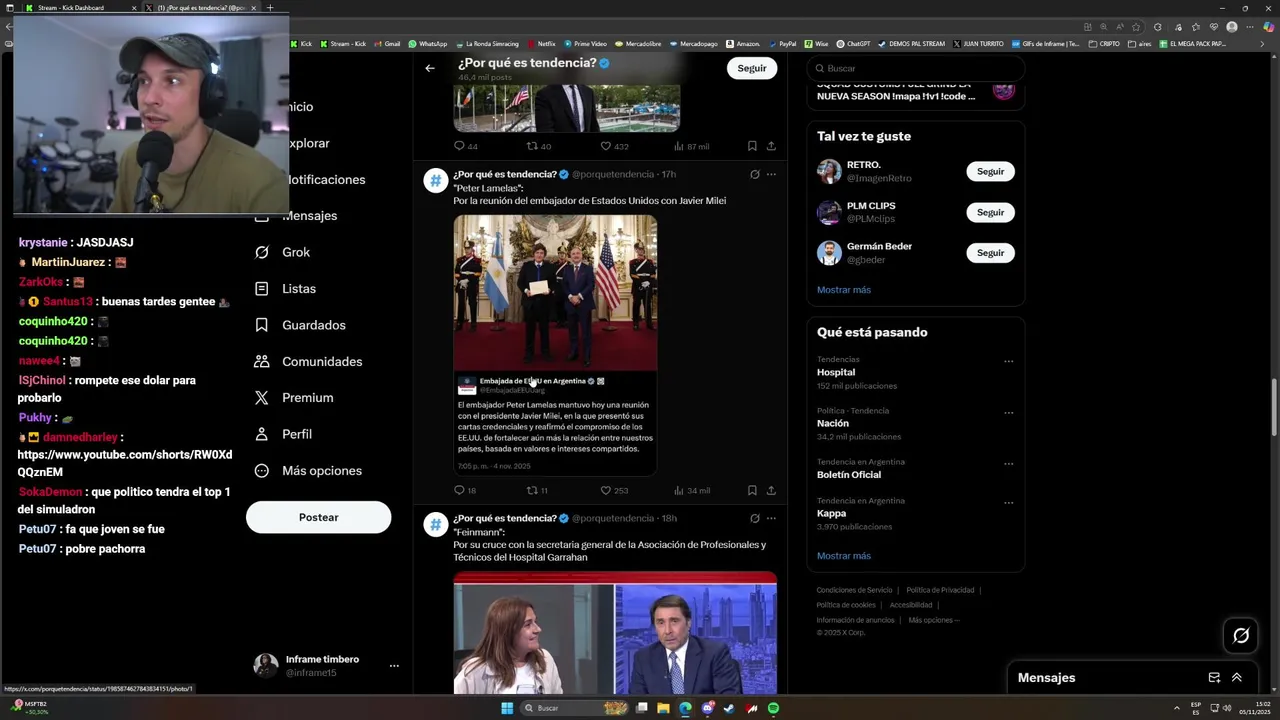Open Steam from the taskbar
This screenshot has height=720, width=1280.
pyautogui.click(x=729, y=708)
